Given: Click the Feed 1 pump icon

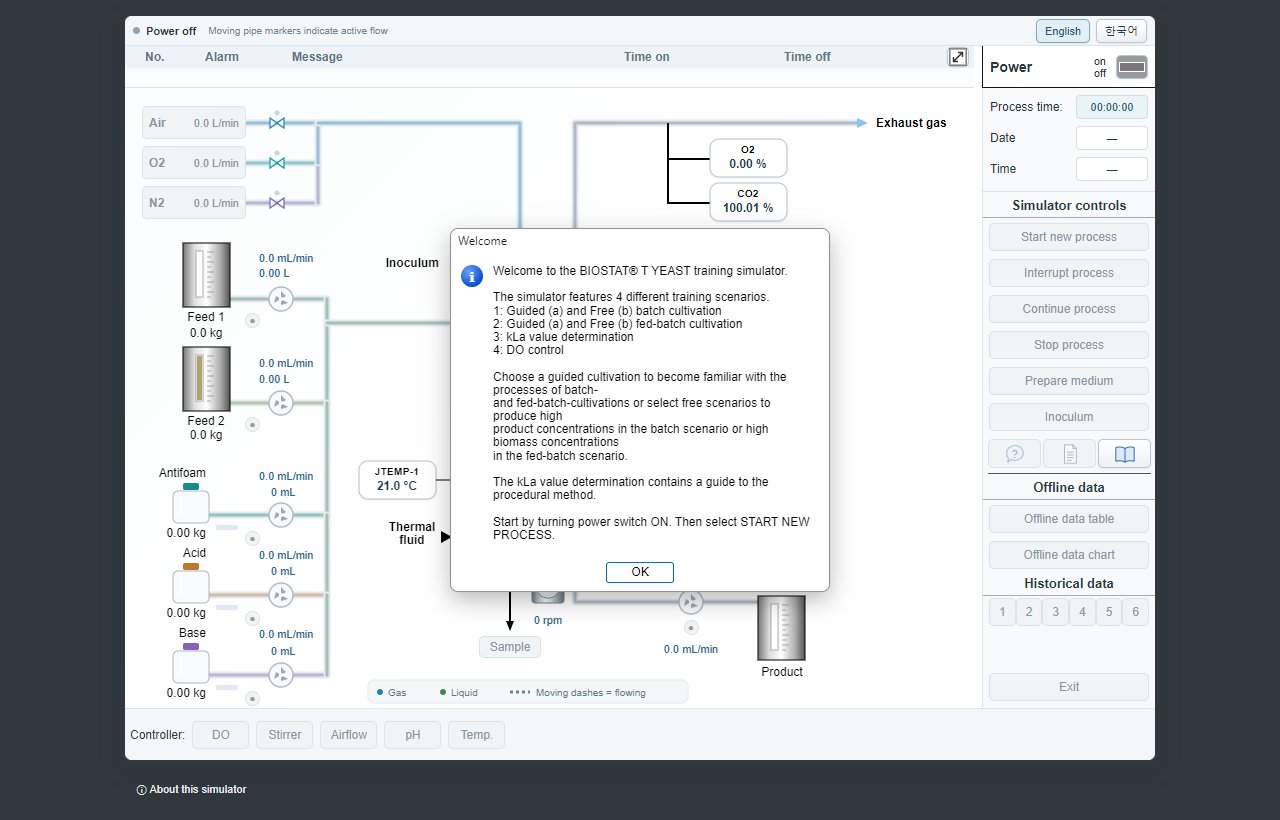Looking at the screenshot, I should (281, 298).
